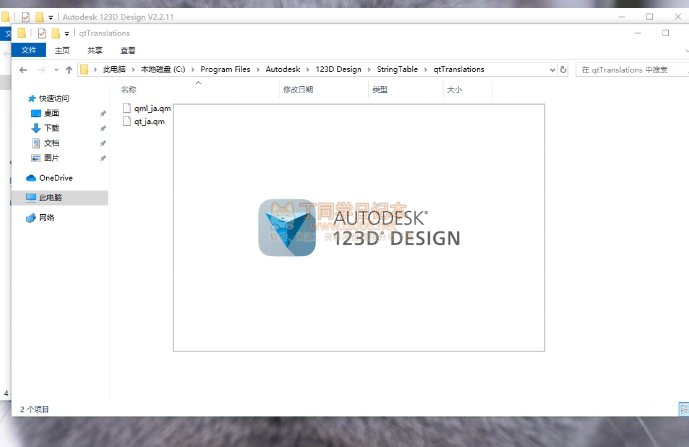
Task: Open quick access toolbar dropdown in qtTranslations window
Action: click(x=67, y=33)
